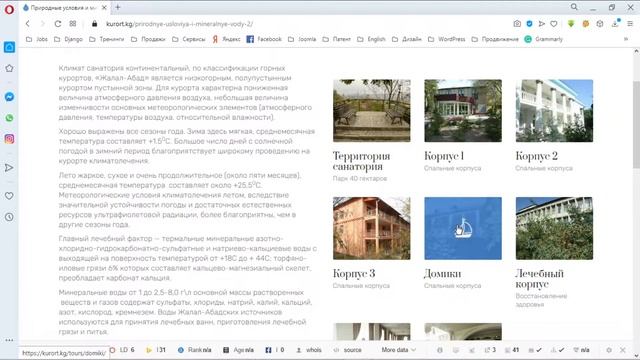Open the orange extension icon
Viewport: 640px width, 360px height.
tap(586, 24)
